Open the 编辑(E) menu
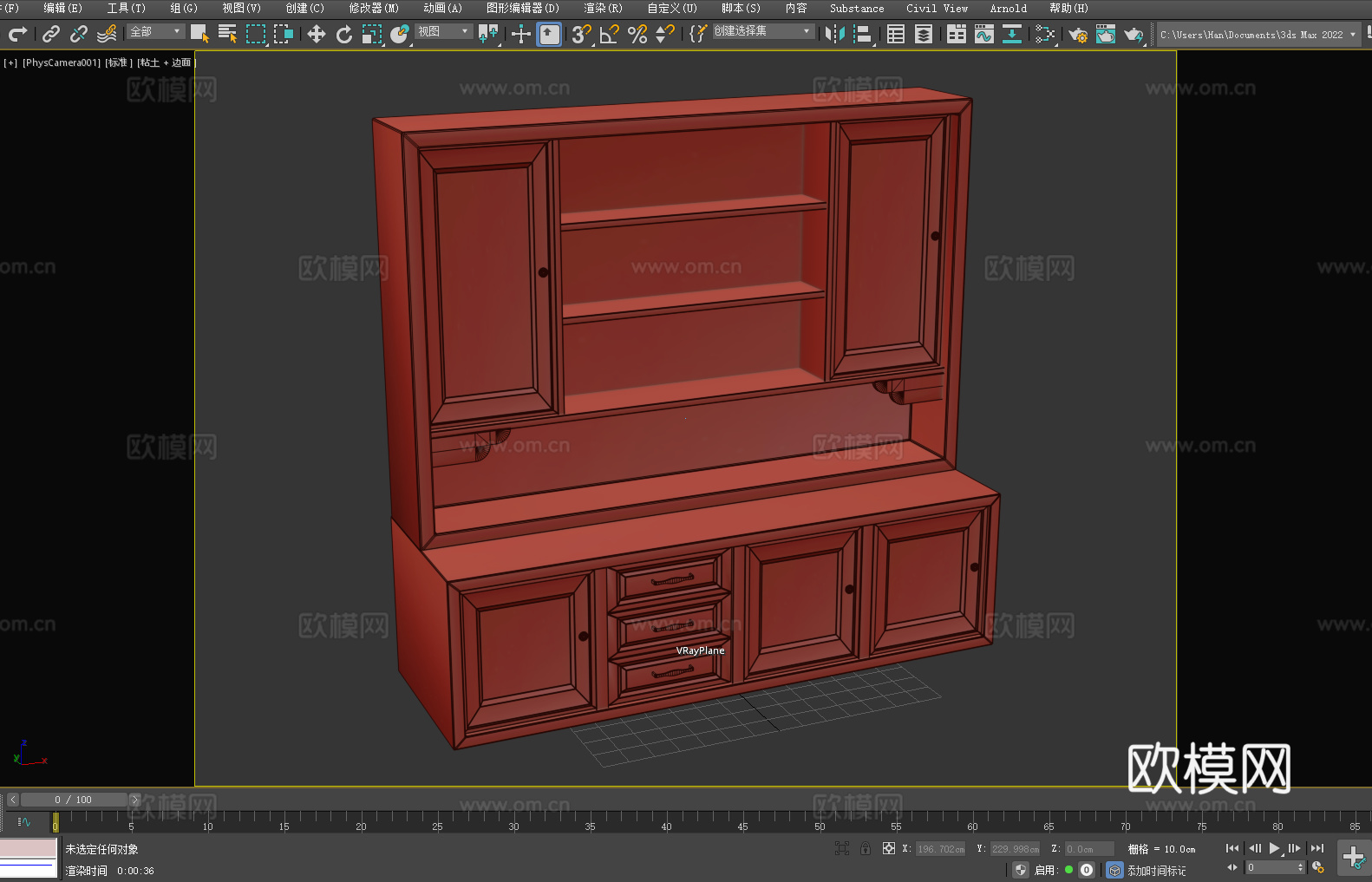 [x=62, y=8]
